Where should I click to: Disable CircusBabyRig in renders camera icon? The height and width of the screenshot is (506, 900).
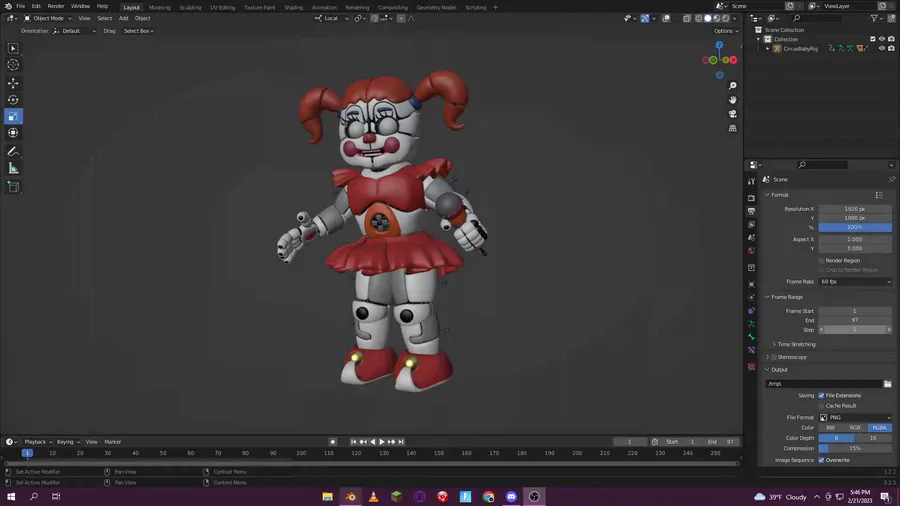pyautogui.click(x=891, y=49)
